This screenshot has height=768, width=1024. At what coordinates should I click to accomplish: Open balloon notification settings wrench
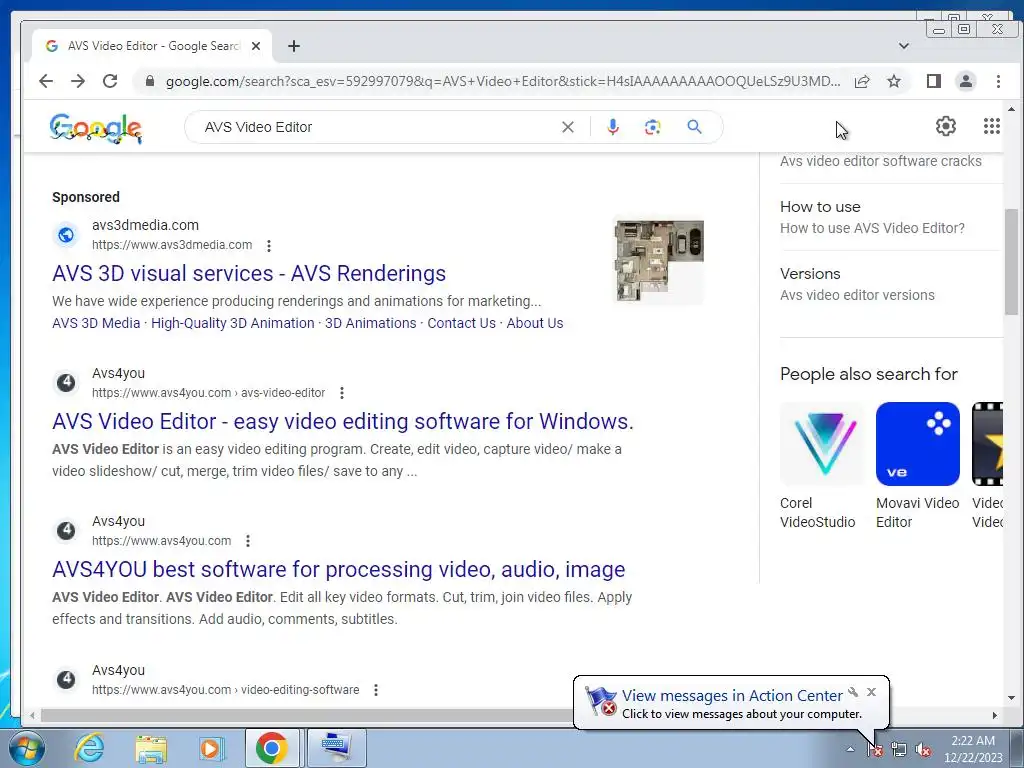click(853, 692)
